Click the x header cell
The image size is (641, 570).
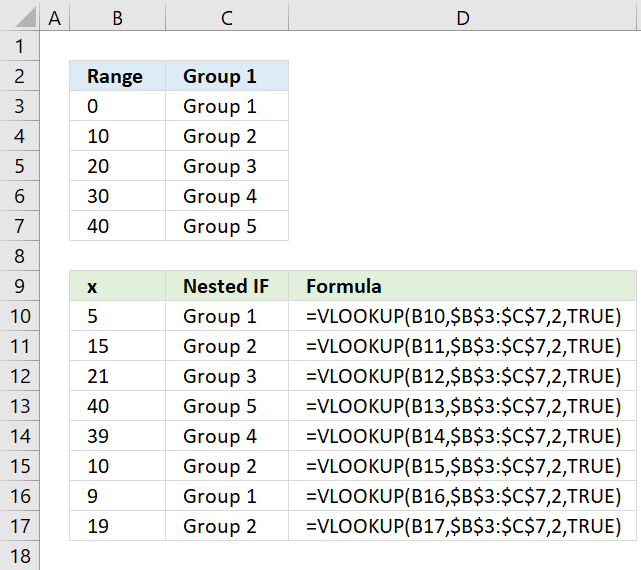(x=118, y=286)
